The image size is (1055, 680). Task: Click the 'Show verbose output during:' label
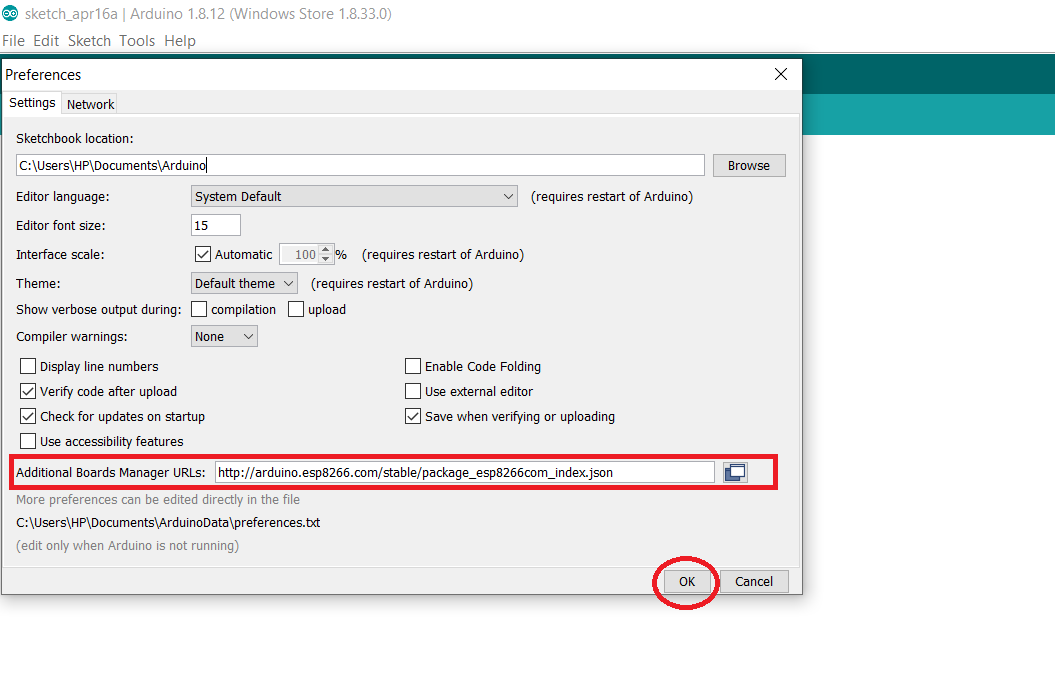pyautogui.click(x=99, y=309)
